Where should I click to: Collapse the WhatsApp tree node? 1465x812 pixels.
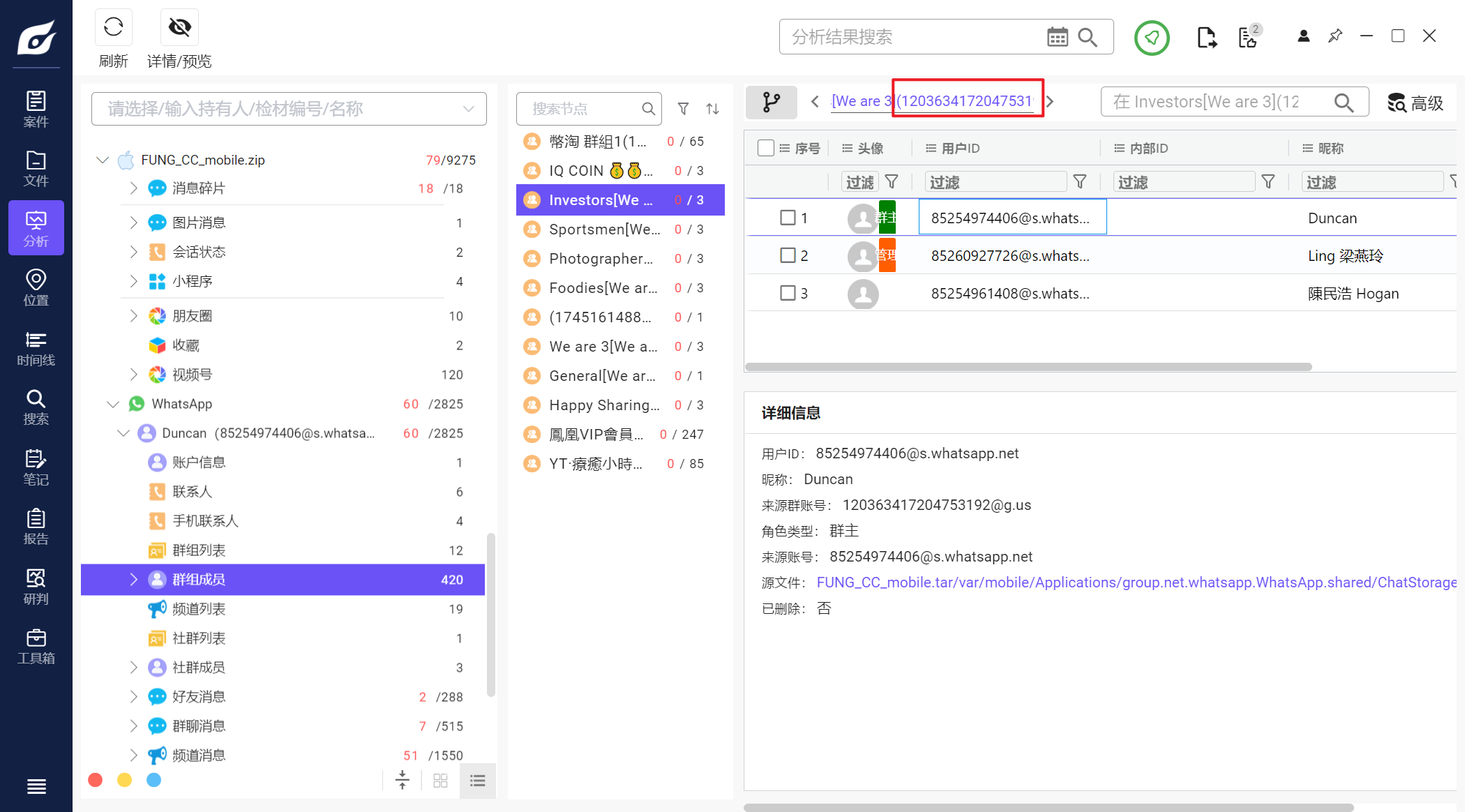[x=113, y=404]
